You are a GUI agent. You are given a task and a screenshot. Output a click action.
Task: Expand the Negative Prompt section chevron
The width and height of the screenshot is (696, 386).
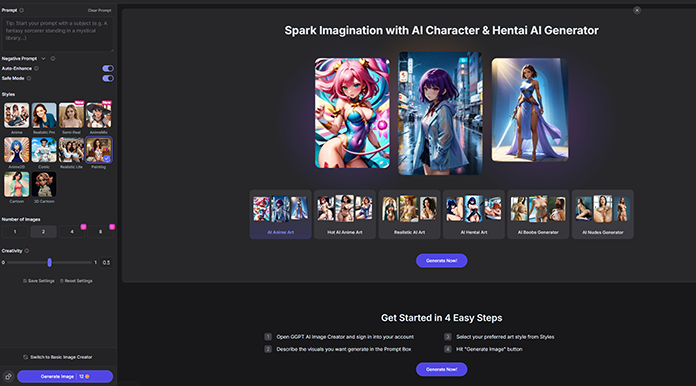(44, 59)
